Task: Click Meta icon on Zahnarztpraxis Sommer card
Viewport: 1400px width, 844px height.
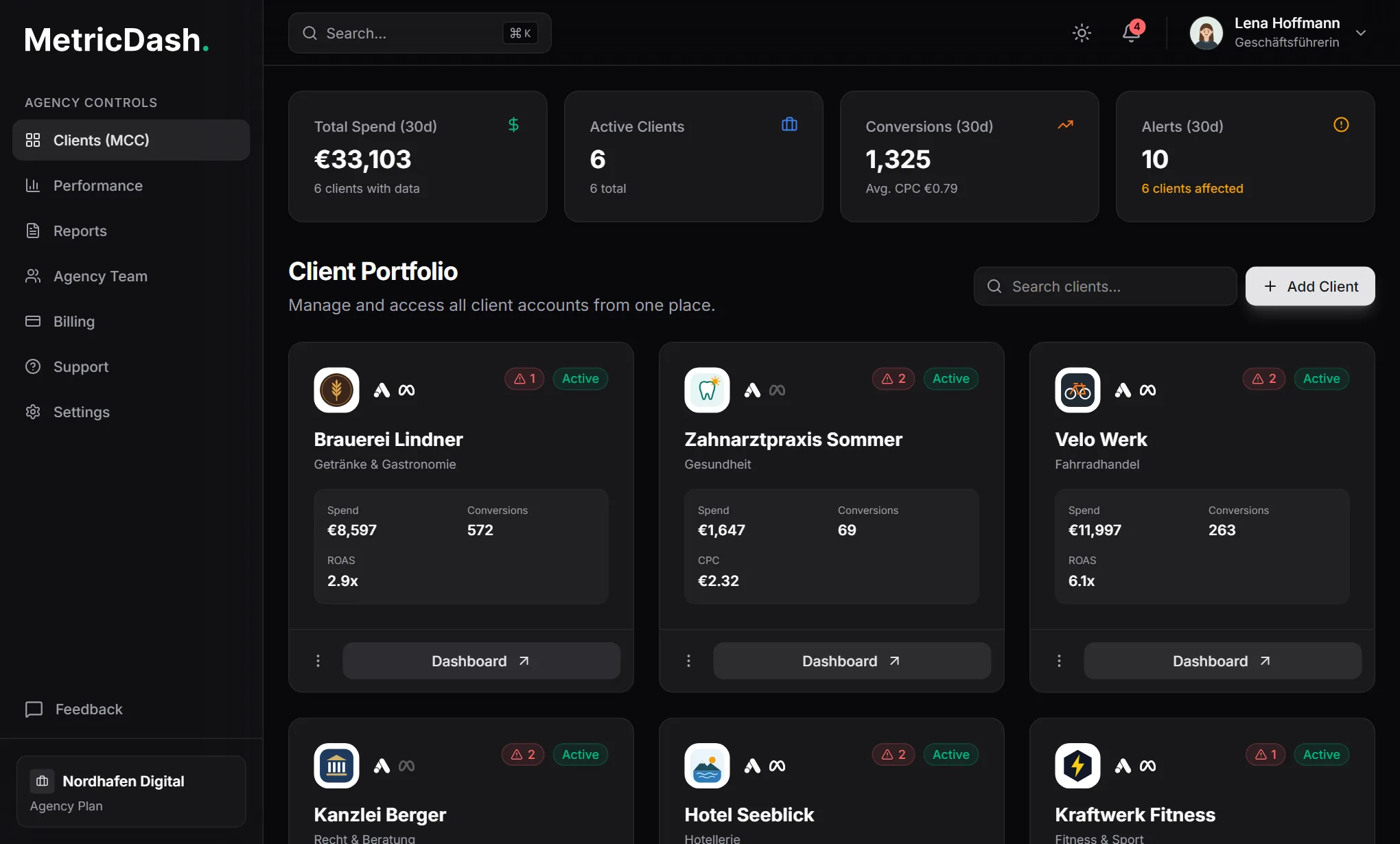Action: click(x=777, y=390)
